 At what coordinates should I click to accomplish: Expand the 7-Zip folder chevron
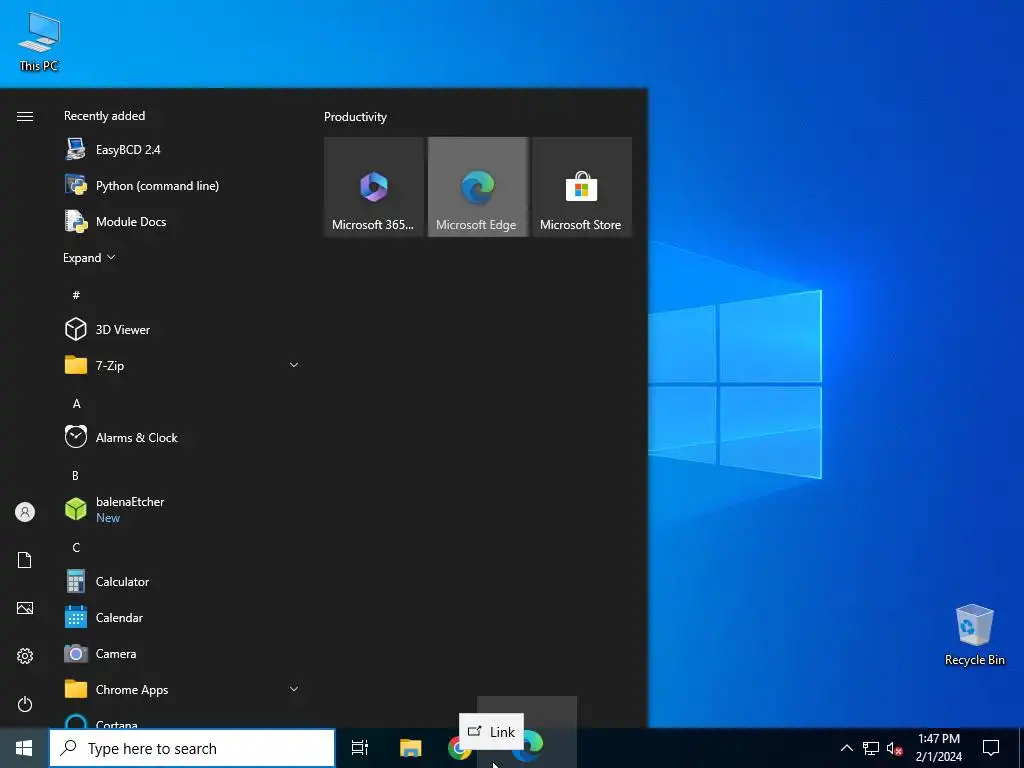pyautogui.click(x=294, y=365)
